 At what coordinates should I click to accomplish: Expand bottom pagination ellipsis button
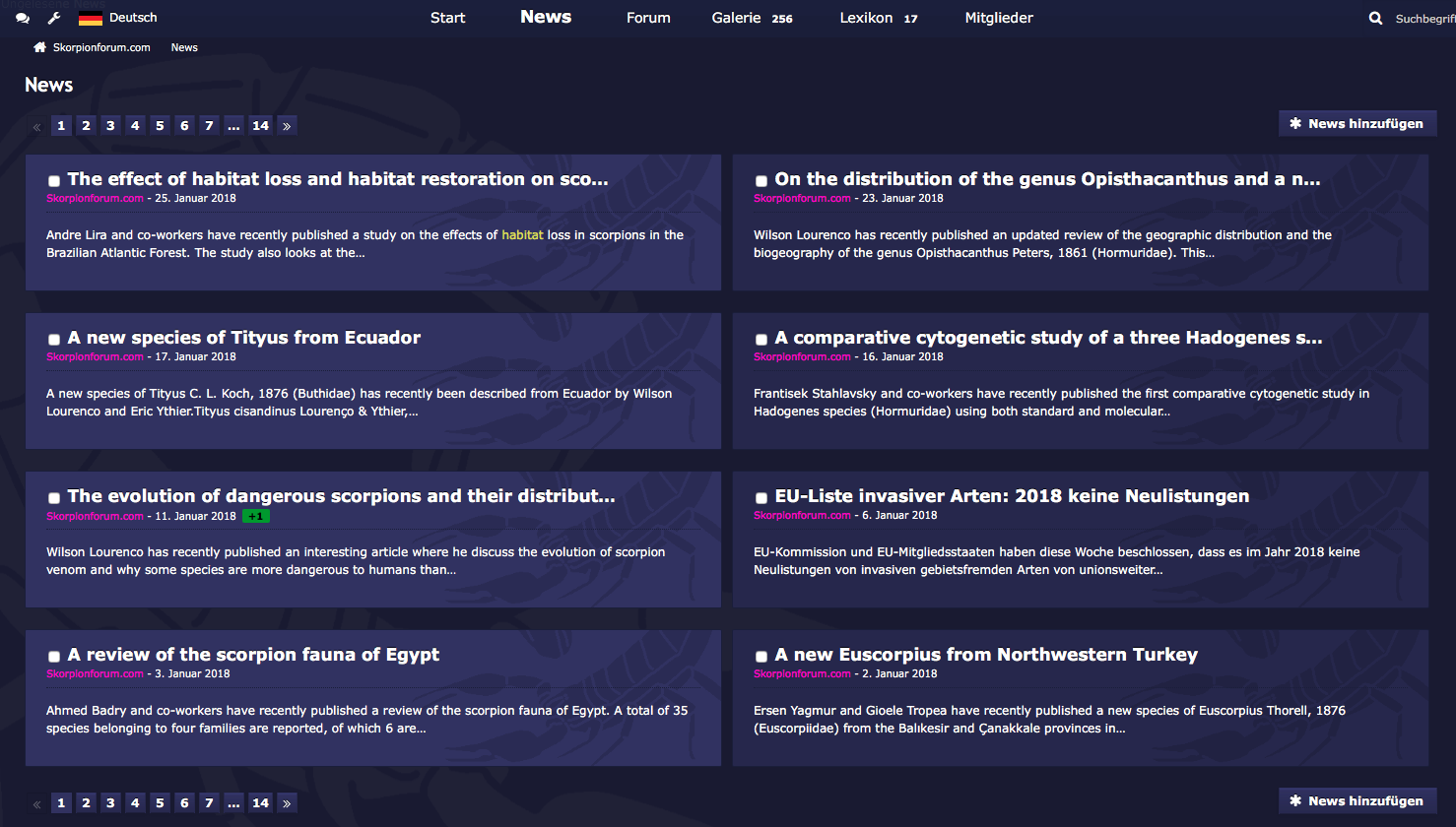[x=233, y=803]
